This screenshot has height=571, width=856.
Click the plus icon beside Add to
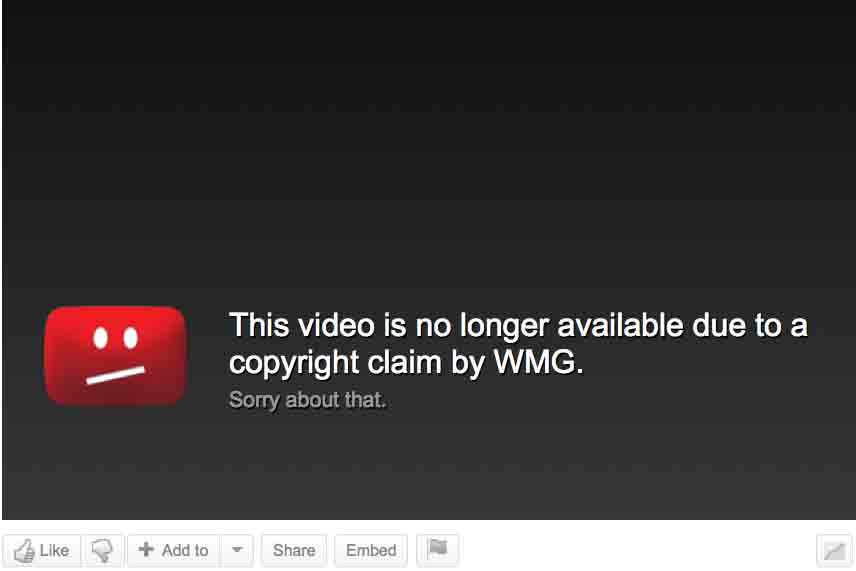(146, 549)
